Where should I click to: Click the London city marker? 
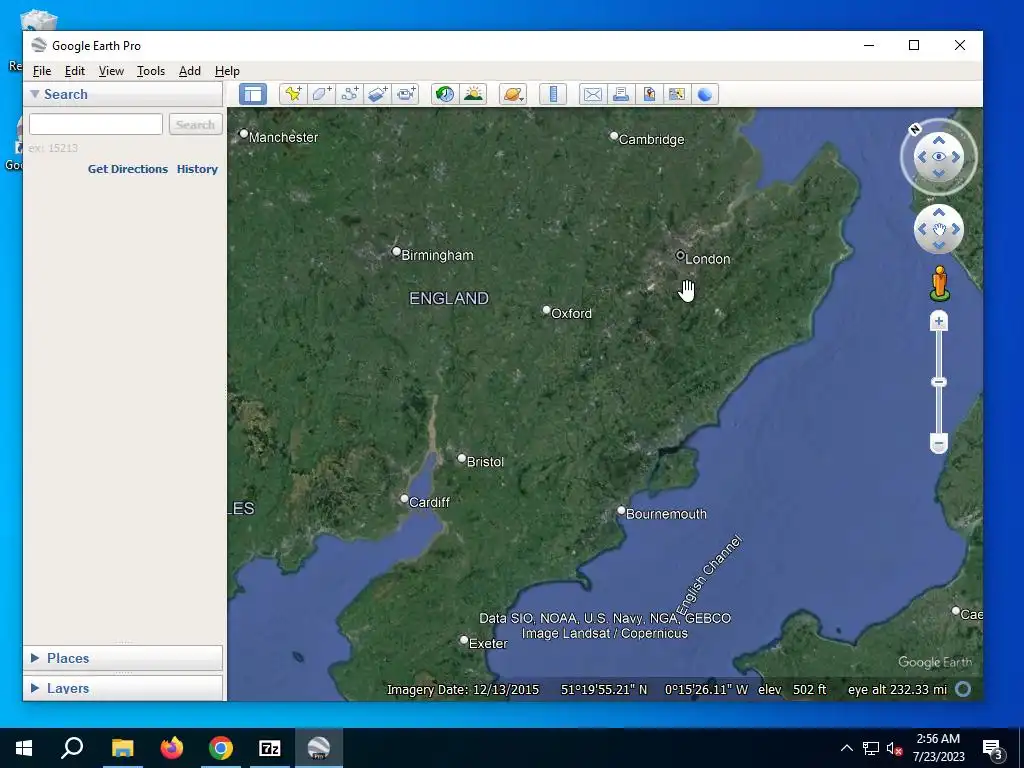click(x=680, y=255)
